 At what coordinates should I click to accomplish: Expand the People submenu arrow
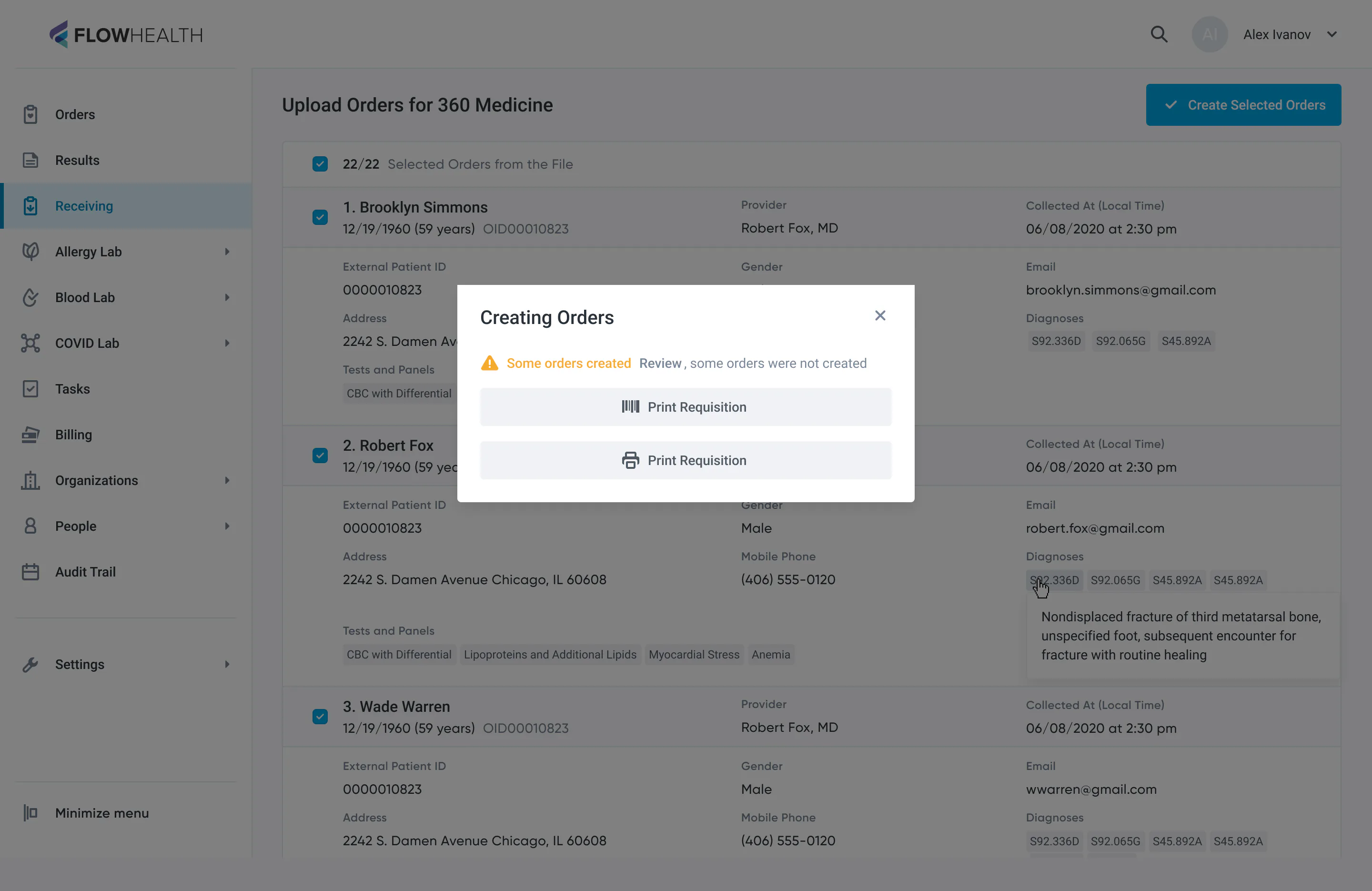pyautogui.click(x=227, y=526)
